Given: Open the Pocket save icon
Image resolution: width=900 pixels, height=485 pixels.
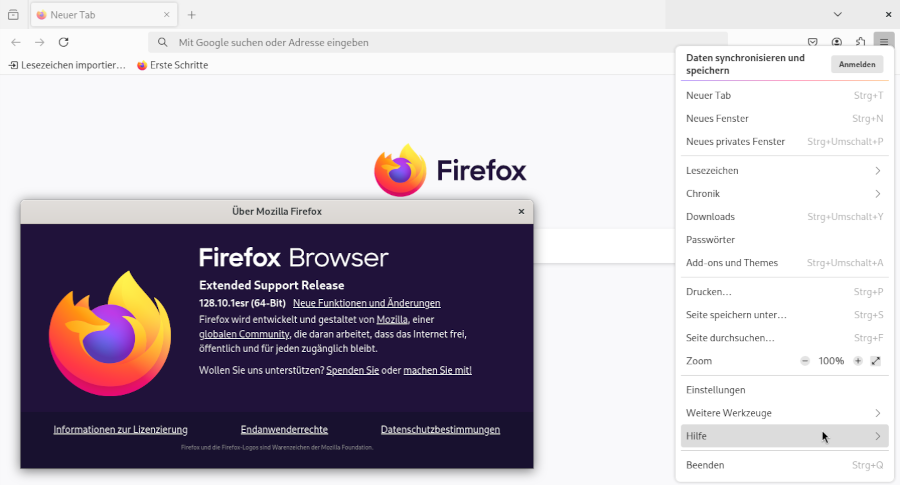Looking at the screenshot, I should click(x=813, y=42).
